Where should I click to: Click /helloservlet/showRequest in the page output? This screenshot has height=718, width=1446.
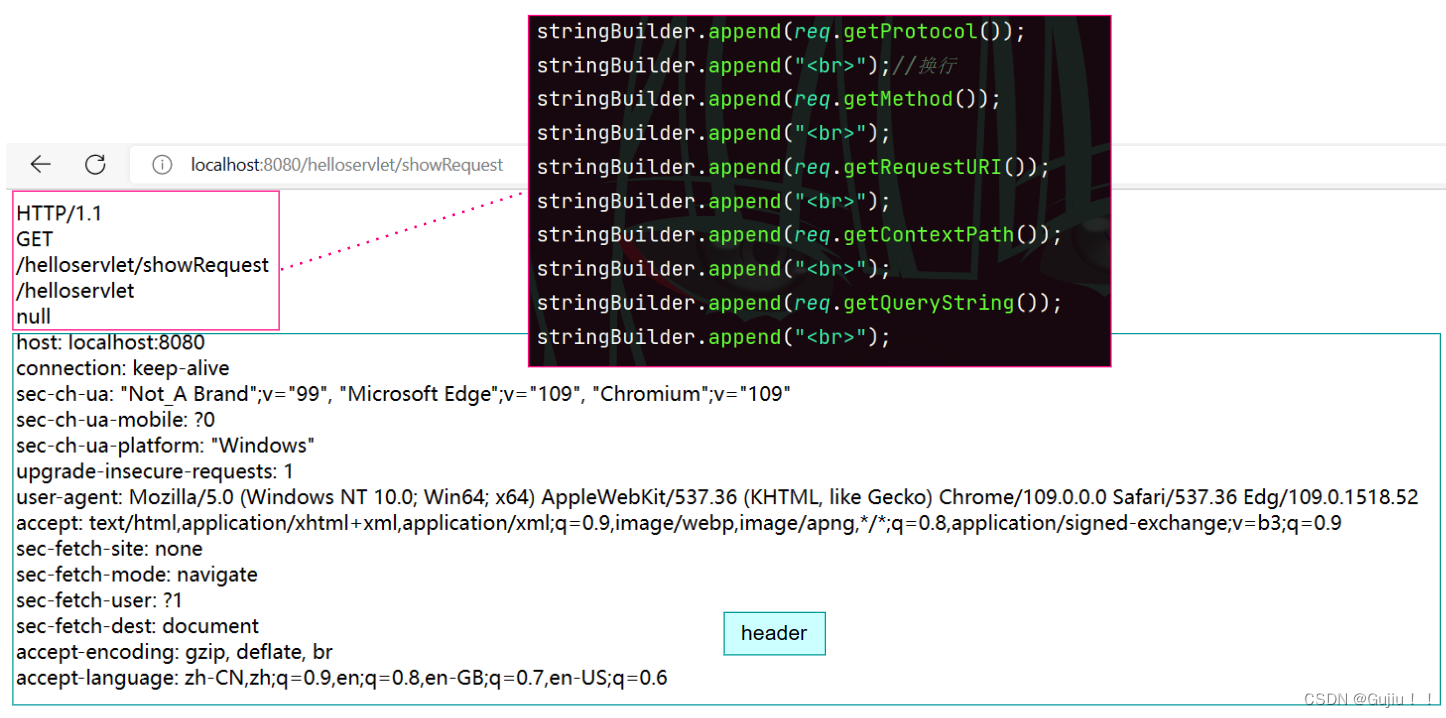tap(143, 265)
